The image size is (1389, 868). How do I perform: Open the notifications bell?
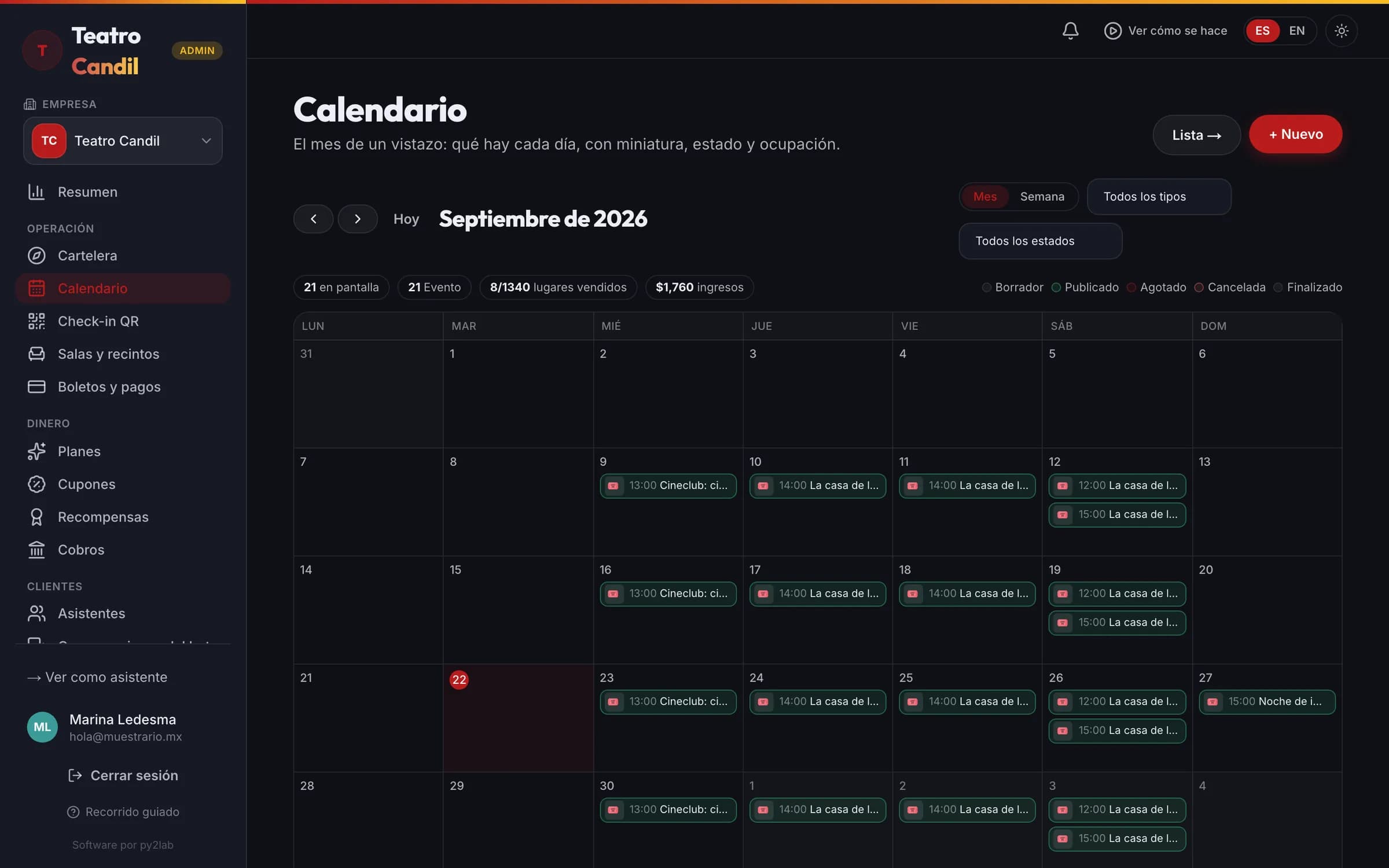(x=1070, y=31)
